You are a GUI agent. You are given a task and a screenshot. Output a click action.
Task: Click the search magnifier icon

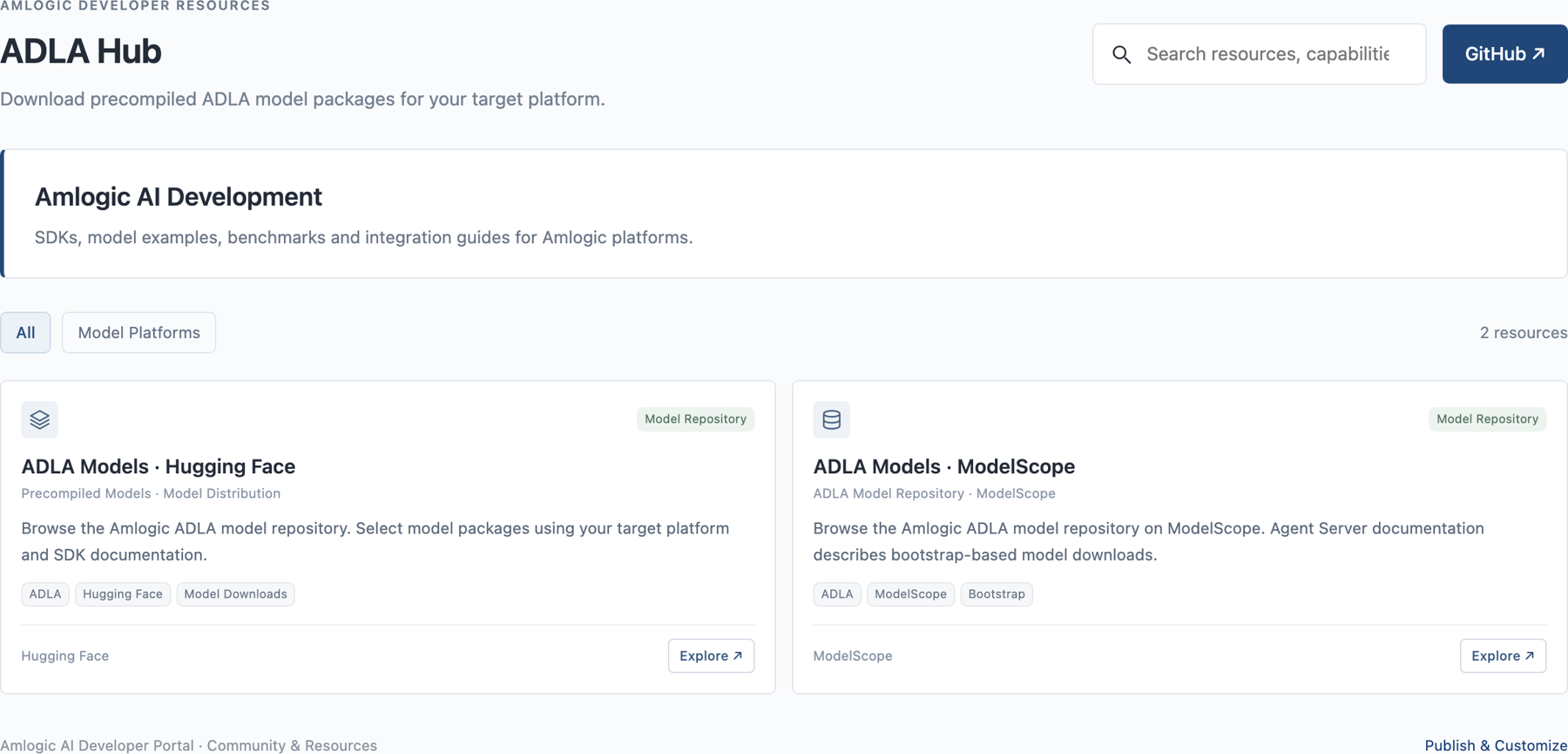[x=1121, y=54]
